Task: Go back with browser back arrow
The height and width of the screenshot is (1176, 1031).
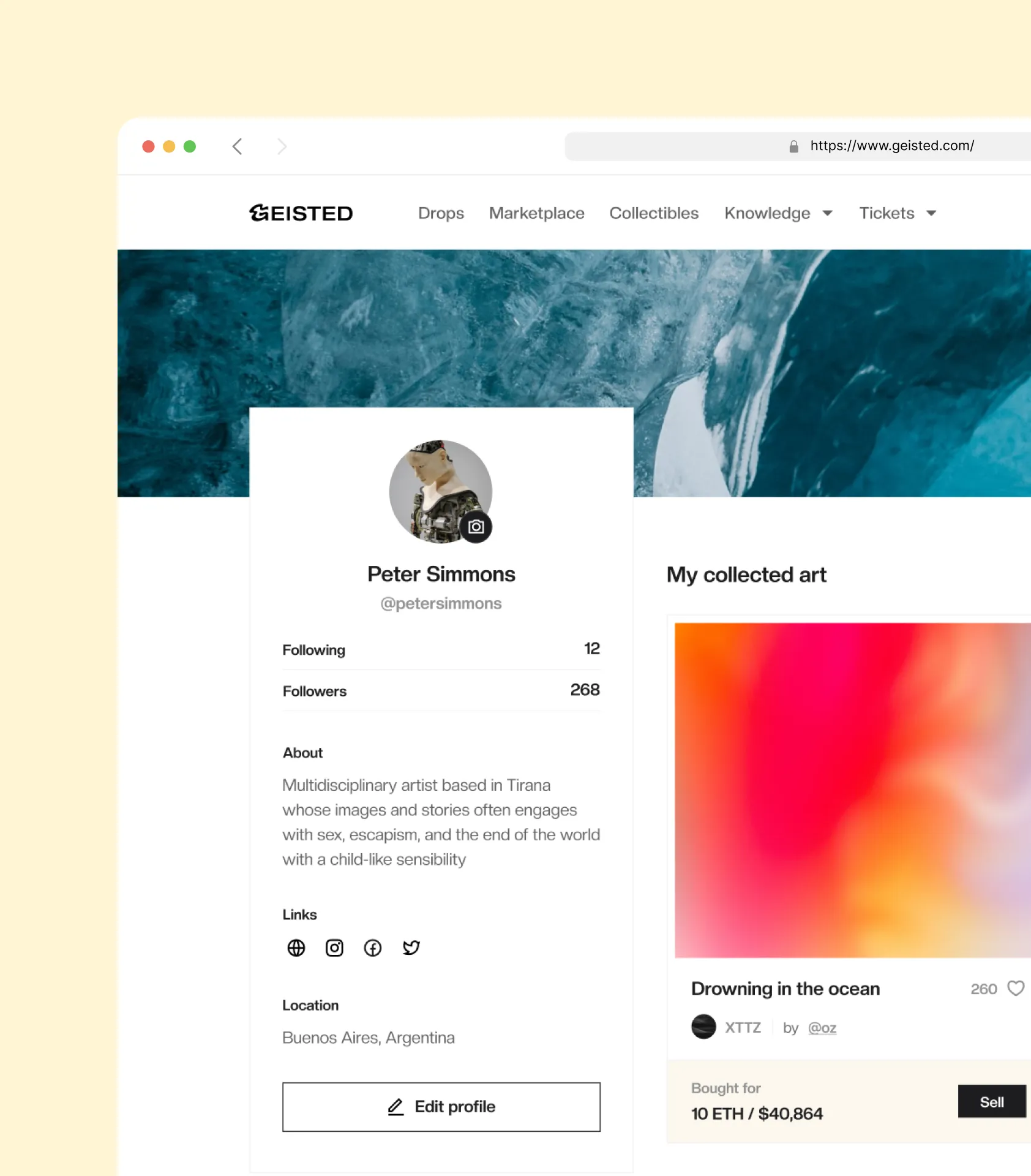Action: click(238, 146)
